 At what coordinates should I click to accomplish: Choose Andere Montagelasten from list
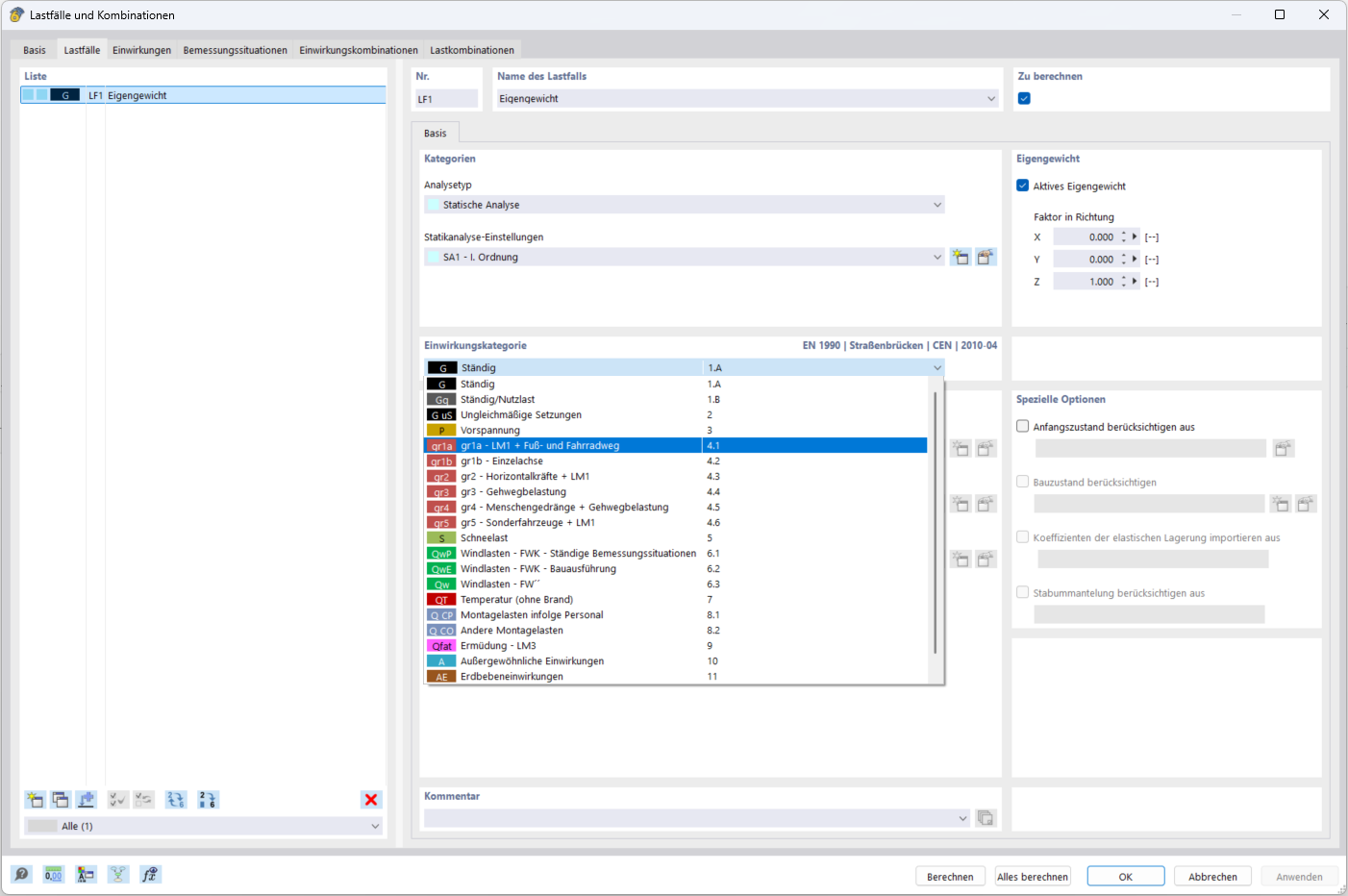click(676, 631)
